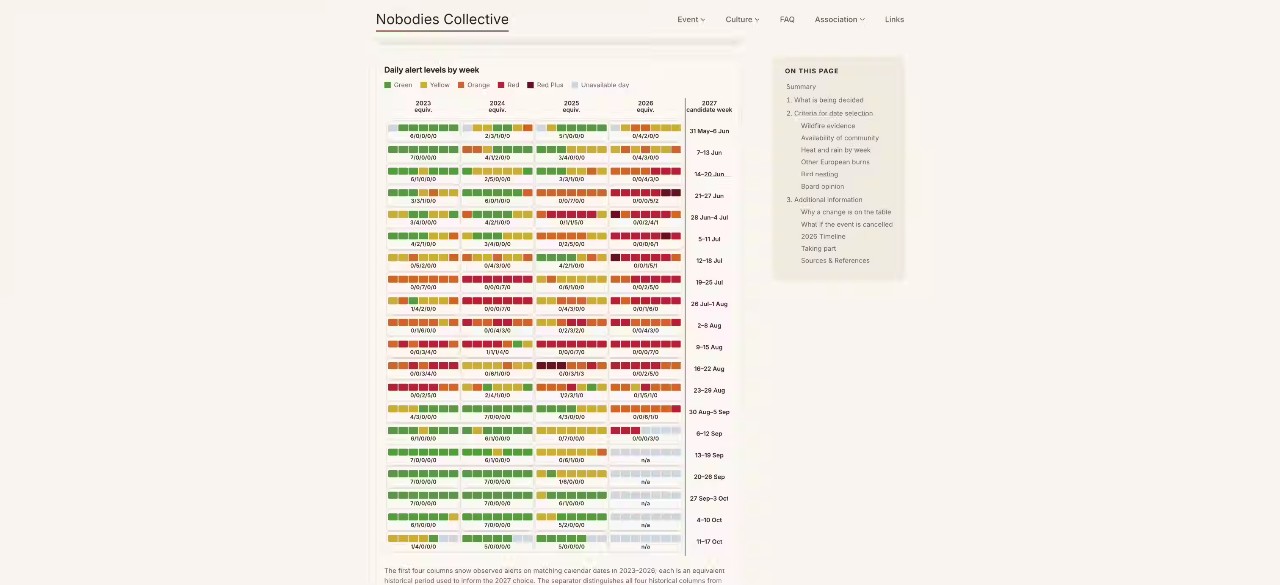Click the Unavailable day legend swatch
Viewport: 1280px width, 585px height.
575,85
